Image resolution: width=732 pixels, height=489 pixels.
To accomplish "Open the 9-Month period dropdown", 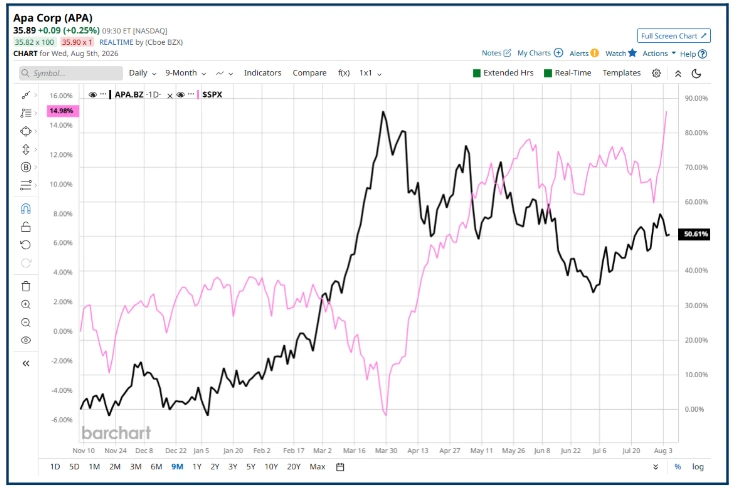I will pos(186,73).
